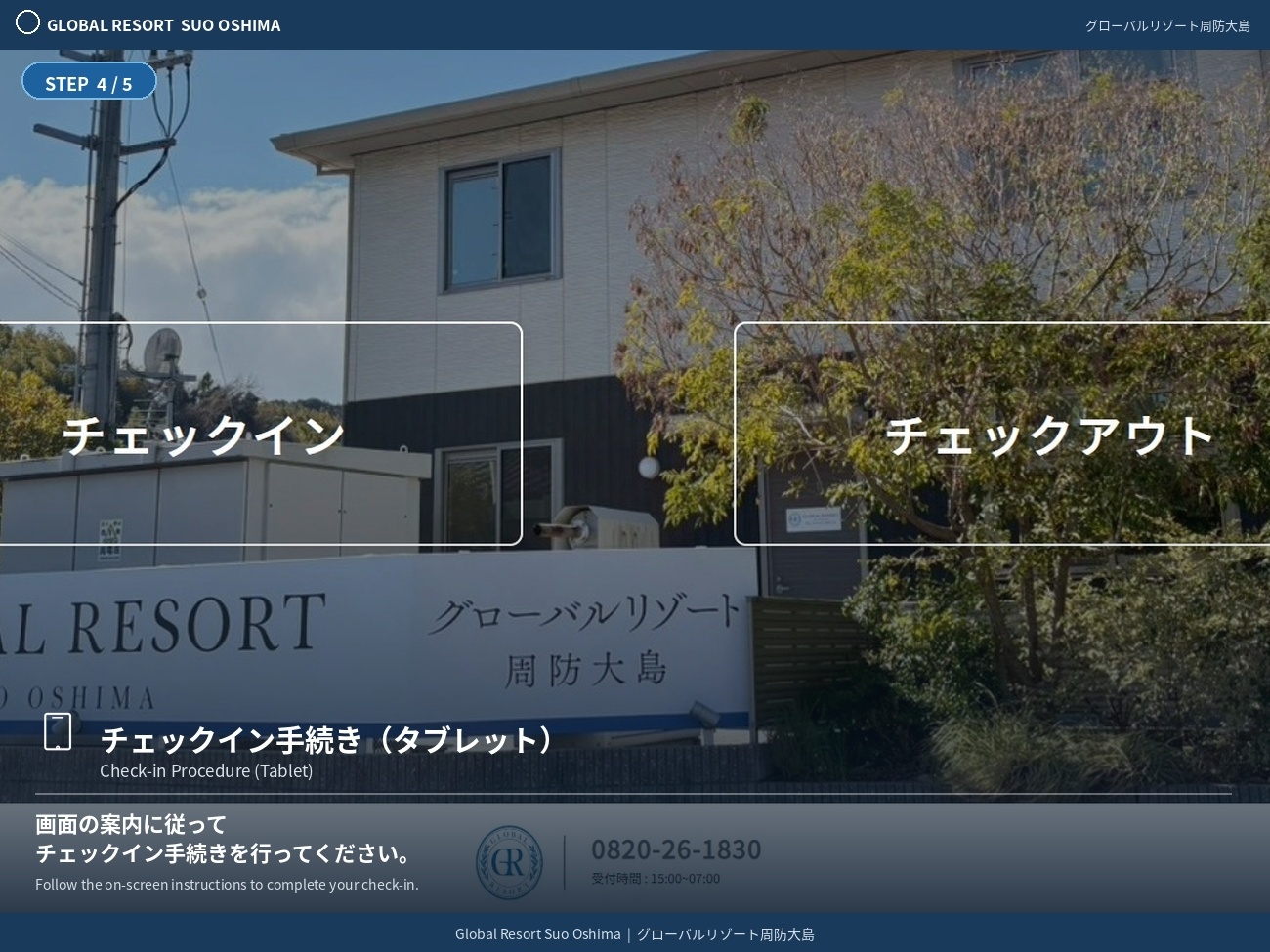Click the チェックイン手続きを行ってください。 line
Image resolution: width=1270 pixels, height=952 pixels.
pyautogui.click(x=227, y=853)
